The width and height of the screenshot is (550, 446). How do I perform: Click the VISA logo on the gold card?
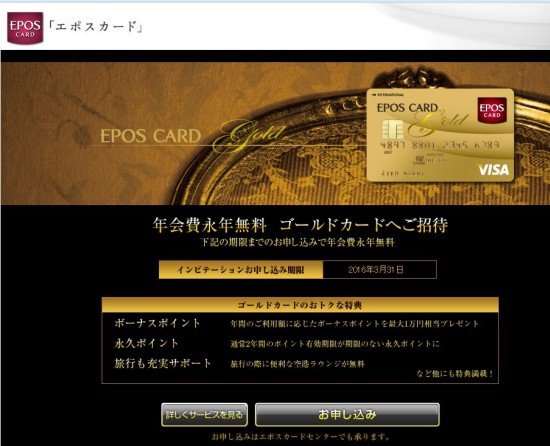pos(494,170)
